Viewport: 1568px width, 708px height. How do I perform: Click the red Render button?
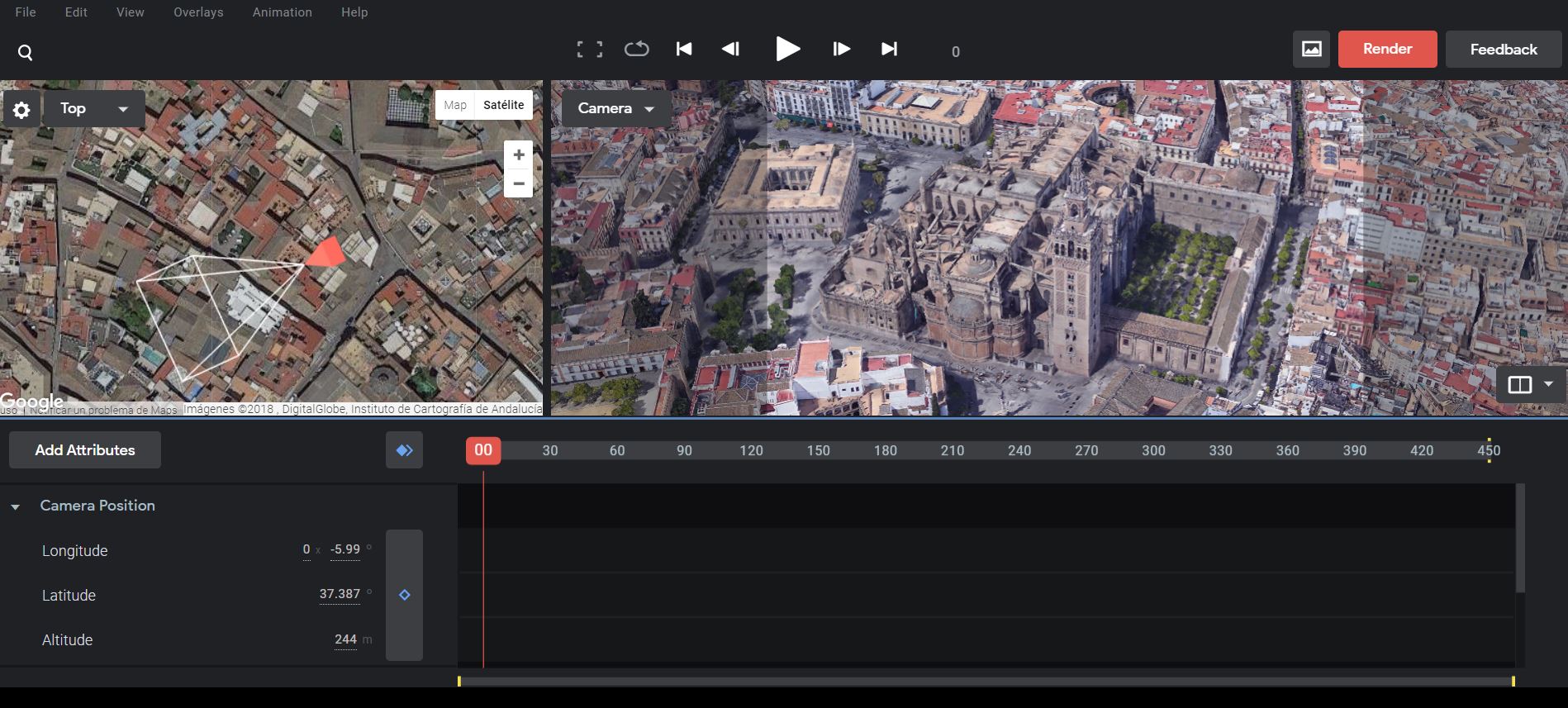coord(1387,50)
